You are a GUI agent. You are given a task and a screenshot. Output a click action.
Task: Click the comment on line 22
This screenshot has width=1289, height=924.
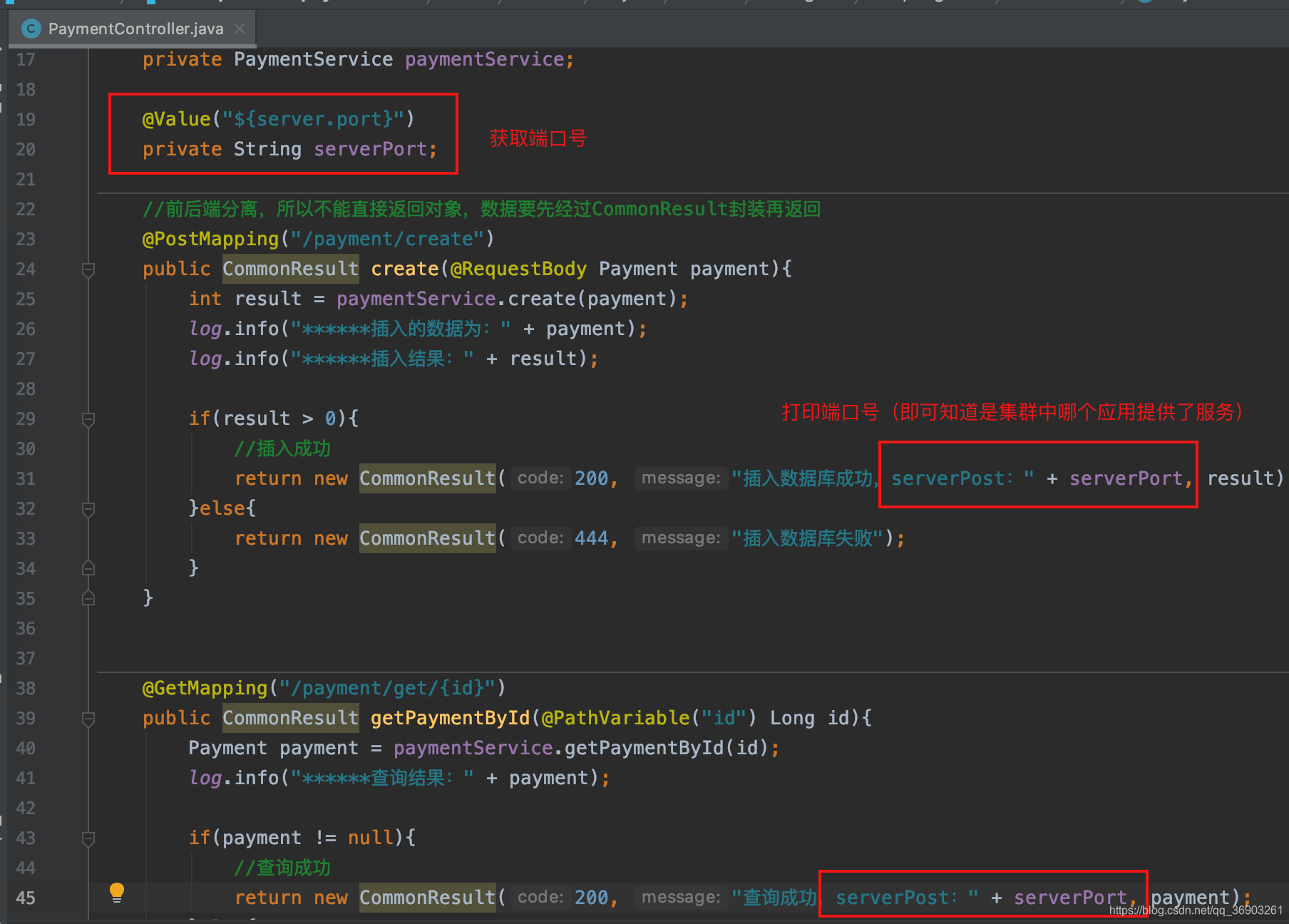[482, 209]
